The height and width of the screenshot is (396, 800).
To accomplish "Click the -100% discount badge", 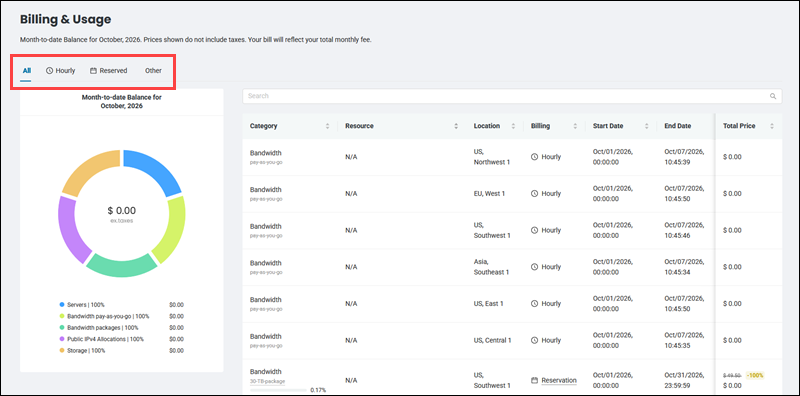I will point(755,376).
